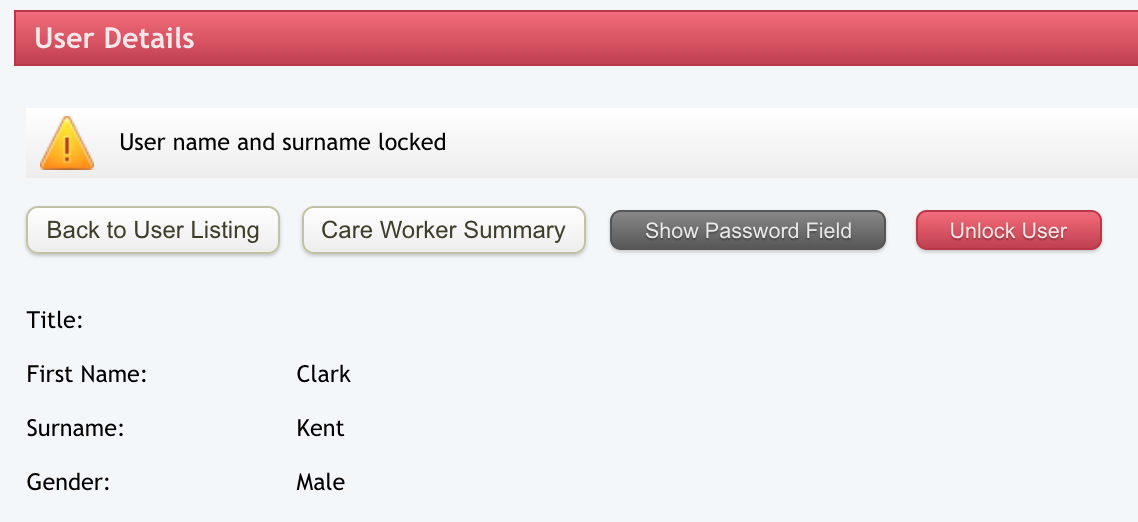Viewport: 1138px width, 522px height.
Task: Click the first name value Clark
Action: pyautogui.click(x=324, y=375)
